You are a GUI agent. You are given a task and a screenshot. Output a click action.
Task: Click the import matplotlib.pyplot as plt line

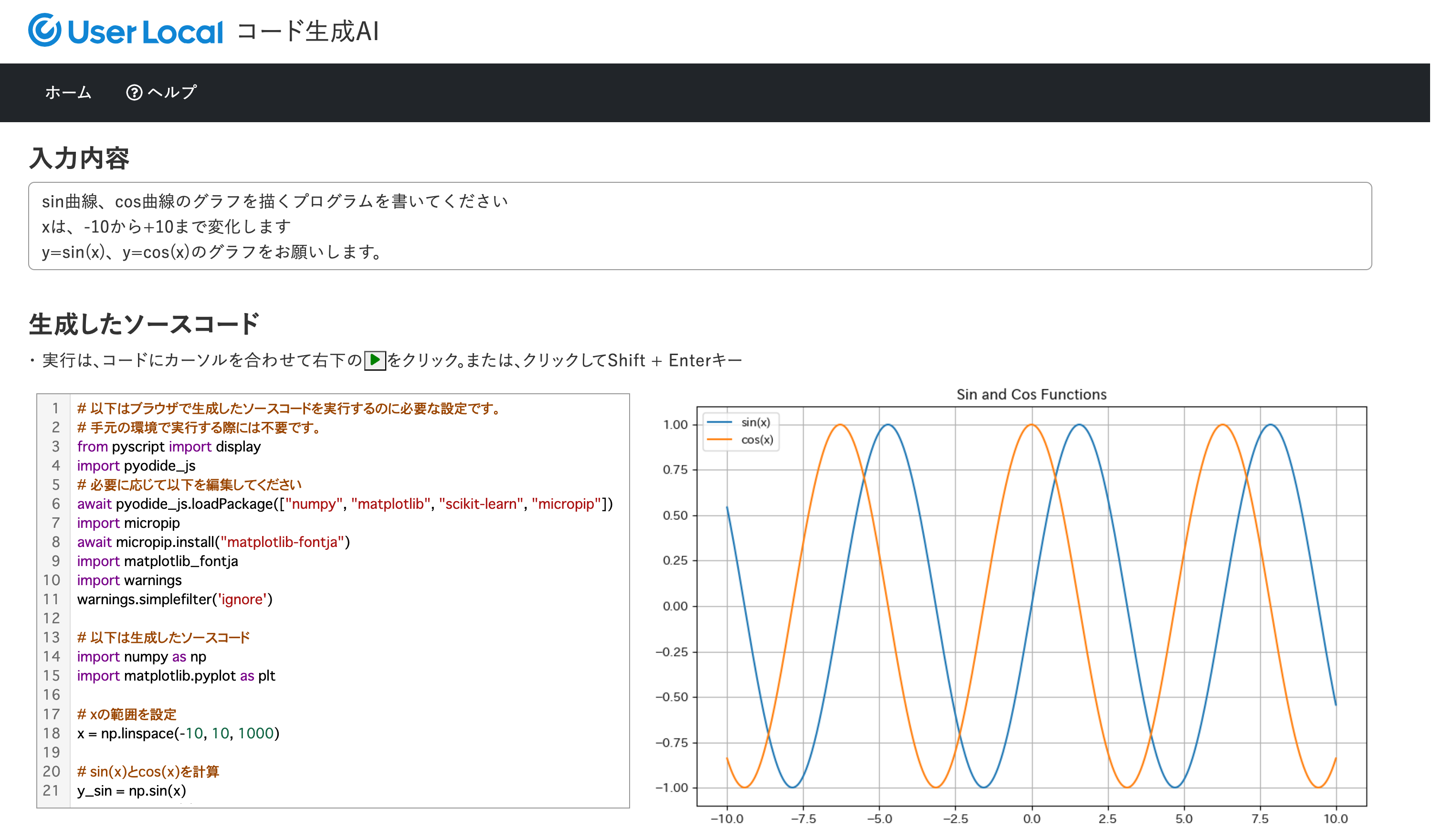[176, 676]
